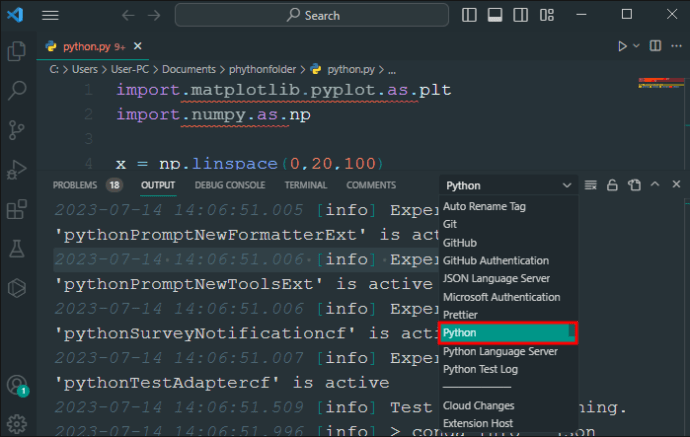Open editor More Actions ellipsis
Screen dimensions: 690x437
coord(676,46)
